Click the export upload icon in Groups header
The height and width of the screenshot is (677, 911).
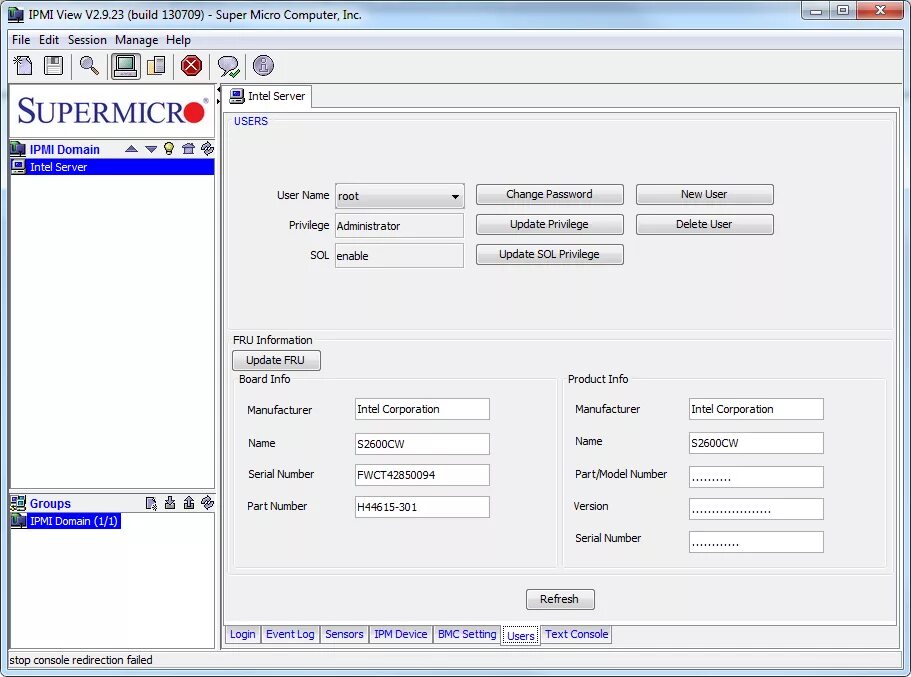tap(189, 503)
